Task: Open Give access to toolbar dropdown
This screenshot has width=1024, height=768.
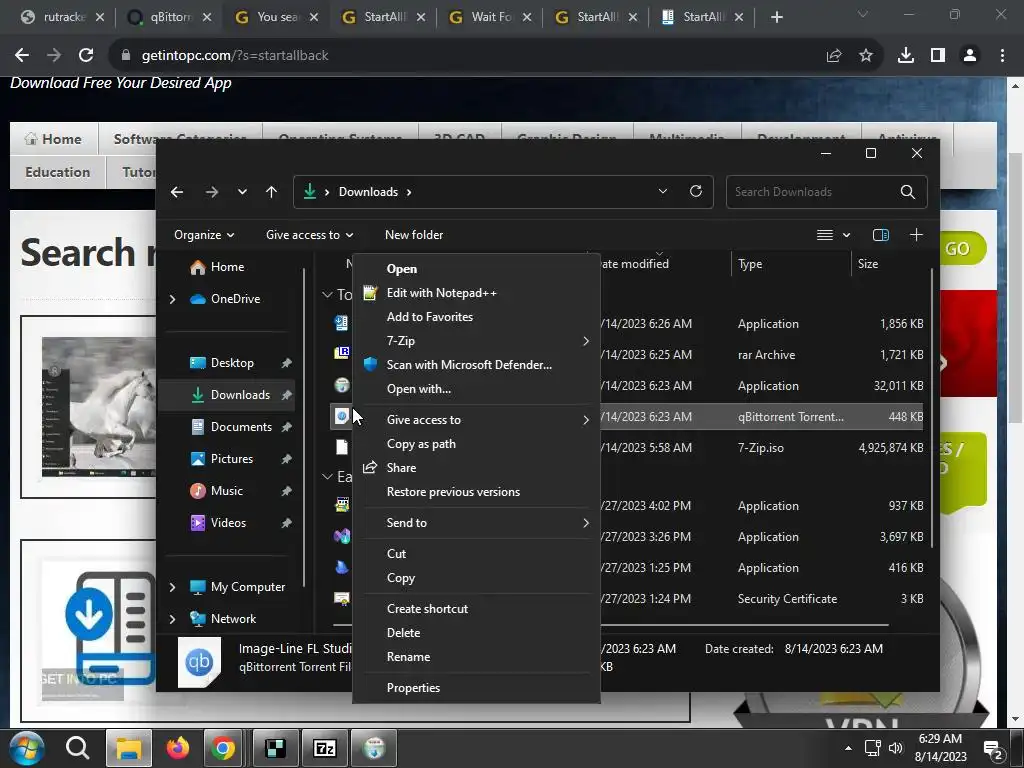Action: [310, 235]
